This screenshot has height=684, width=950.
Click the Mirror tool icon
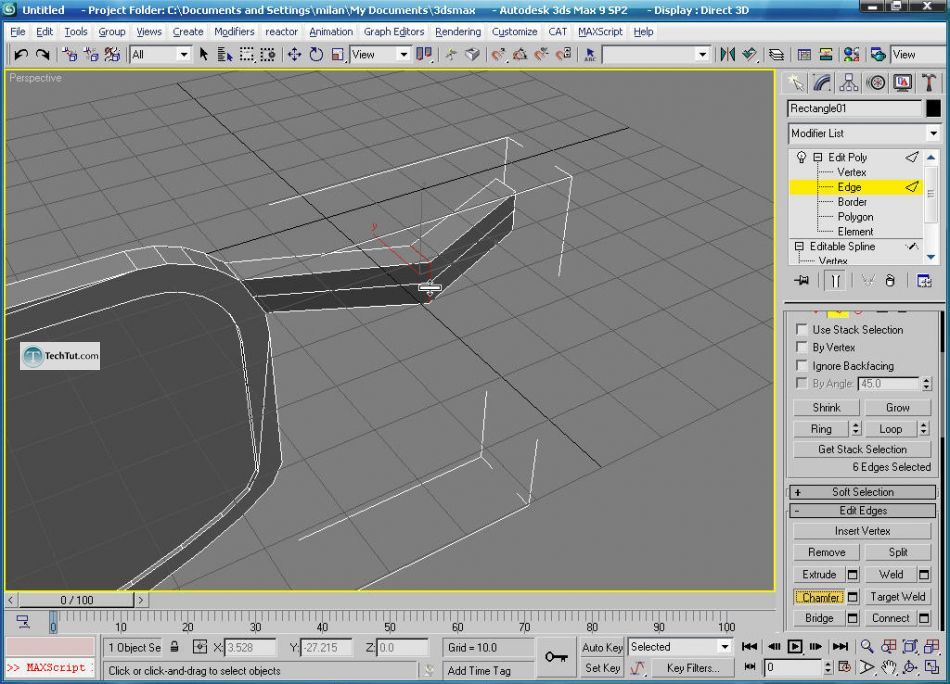pyautogui.click(x=727, y=55)
